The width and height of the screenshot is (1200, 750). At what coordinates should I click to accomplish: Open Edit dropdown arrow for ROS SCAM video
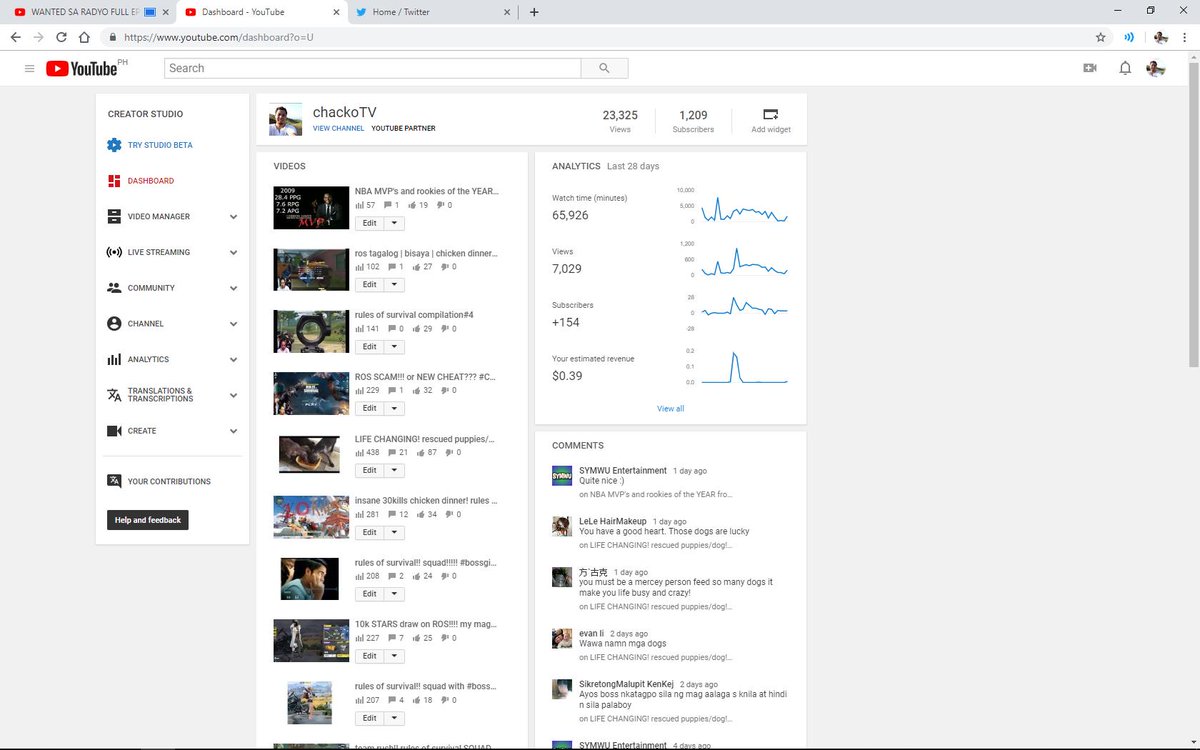pyautogui.click(x=394, y=408)
